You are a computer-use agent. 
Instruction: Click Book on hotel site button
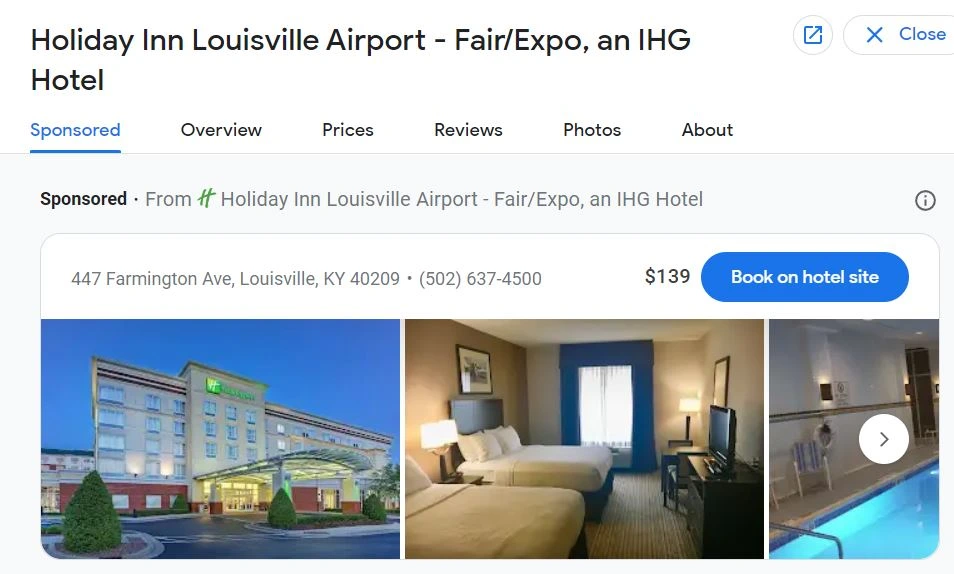[804, 277]
